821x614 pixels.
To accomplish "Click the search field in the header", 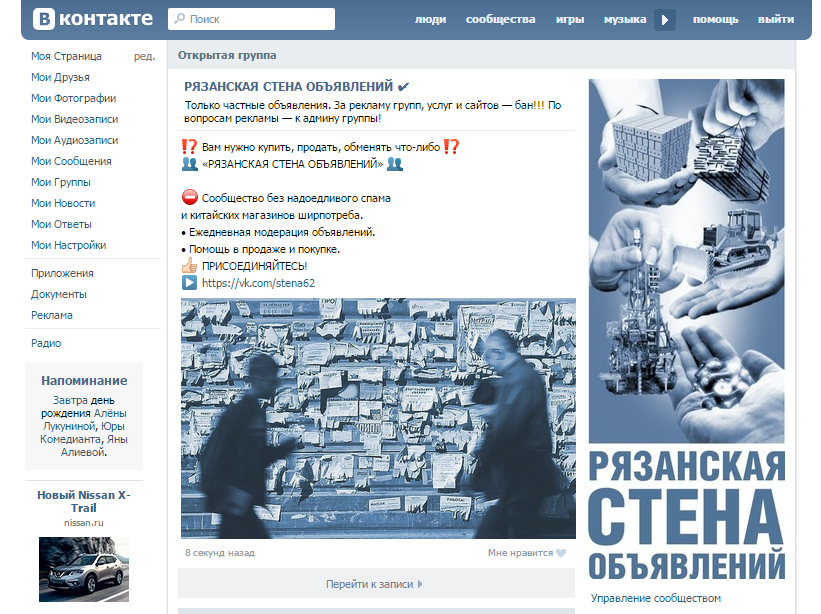I will [251, 19].
